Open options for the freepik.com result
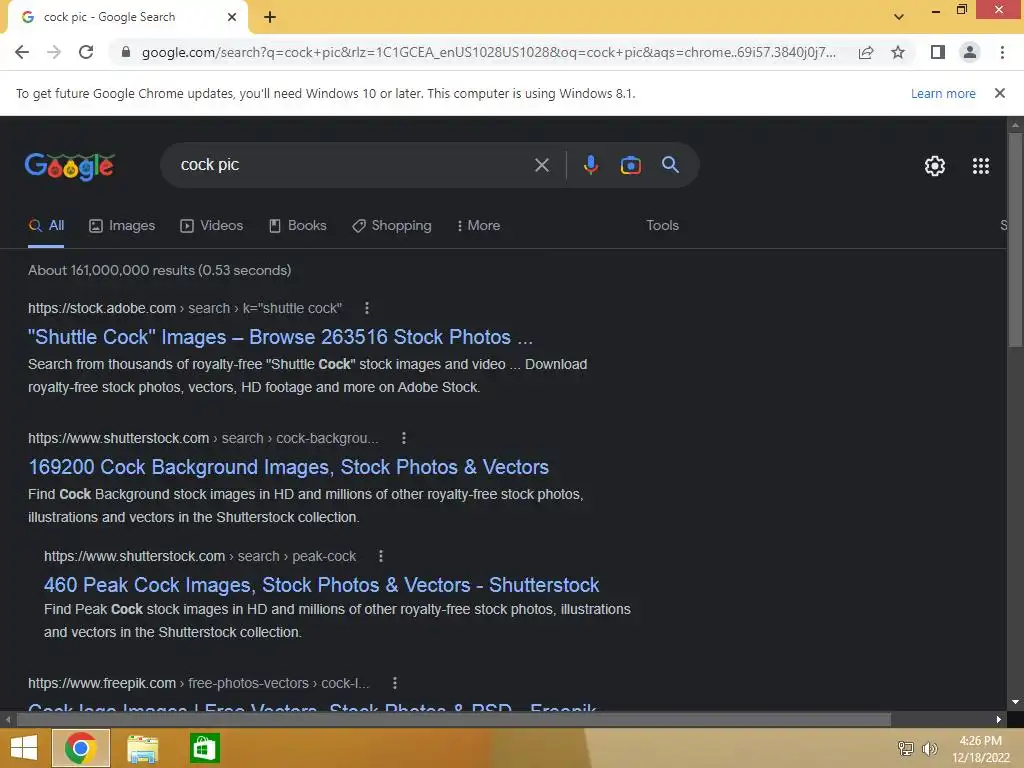 (x=394, y=683)
